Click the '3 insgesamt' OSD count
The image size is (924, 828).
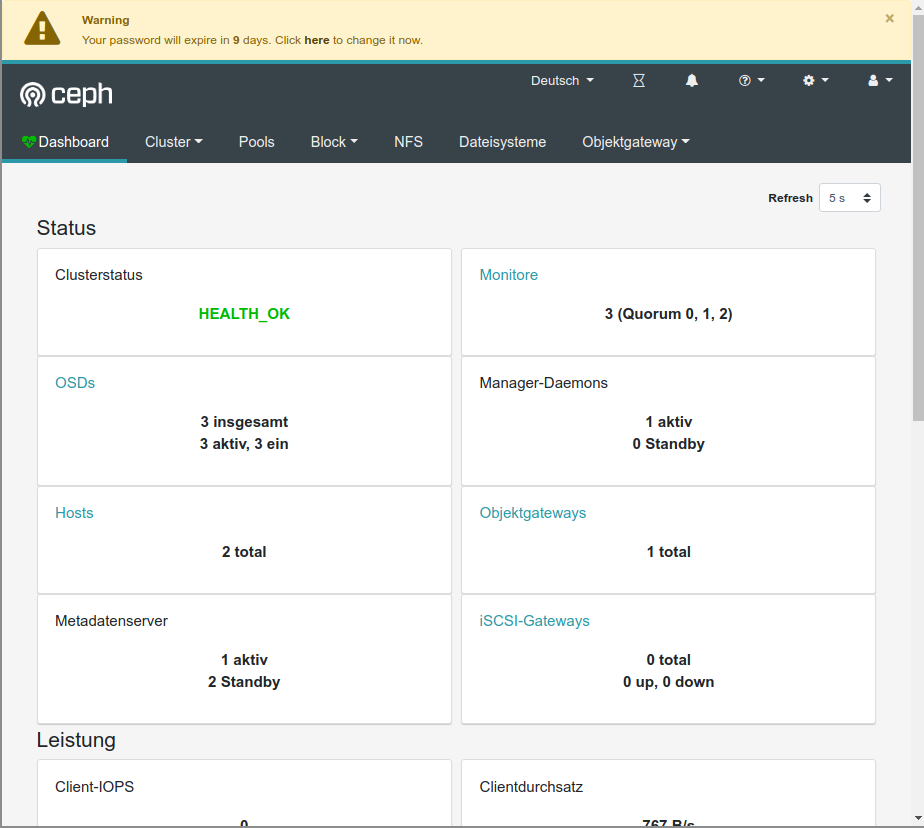[244, 422]
